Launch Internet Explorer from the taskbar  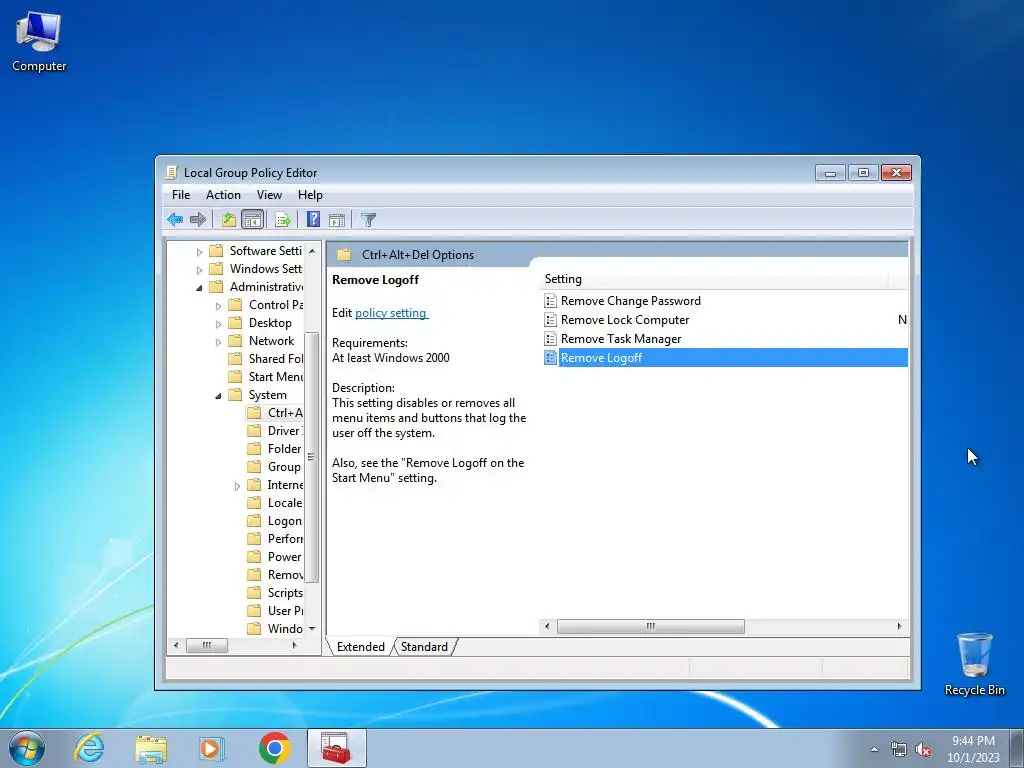[89, 748]
